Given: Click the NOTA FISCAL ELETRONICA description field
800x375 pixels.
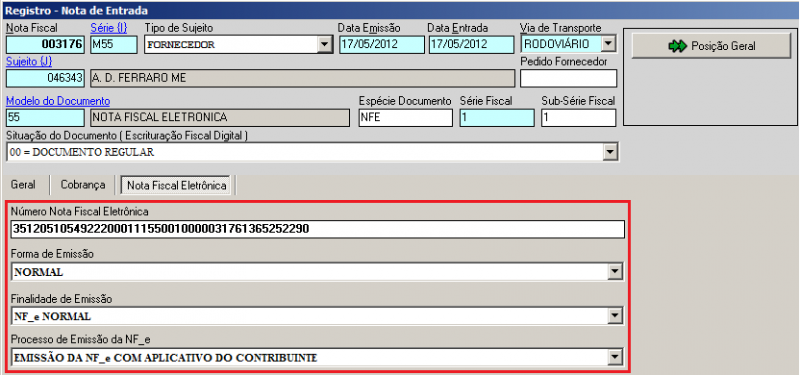Looking at the screenshot, I should pyautogui.click(x=219, y=117).
